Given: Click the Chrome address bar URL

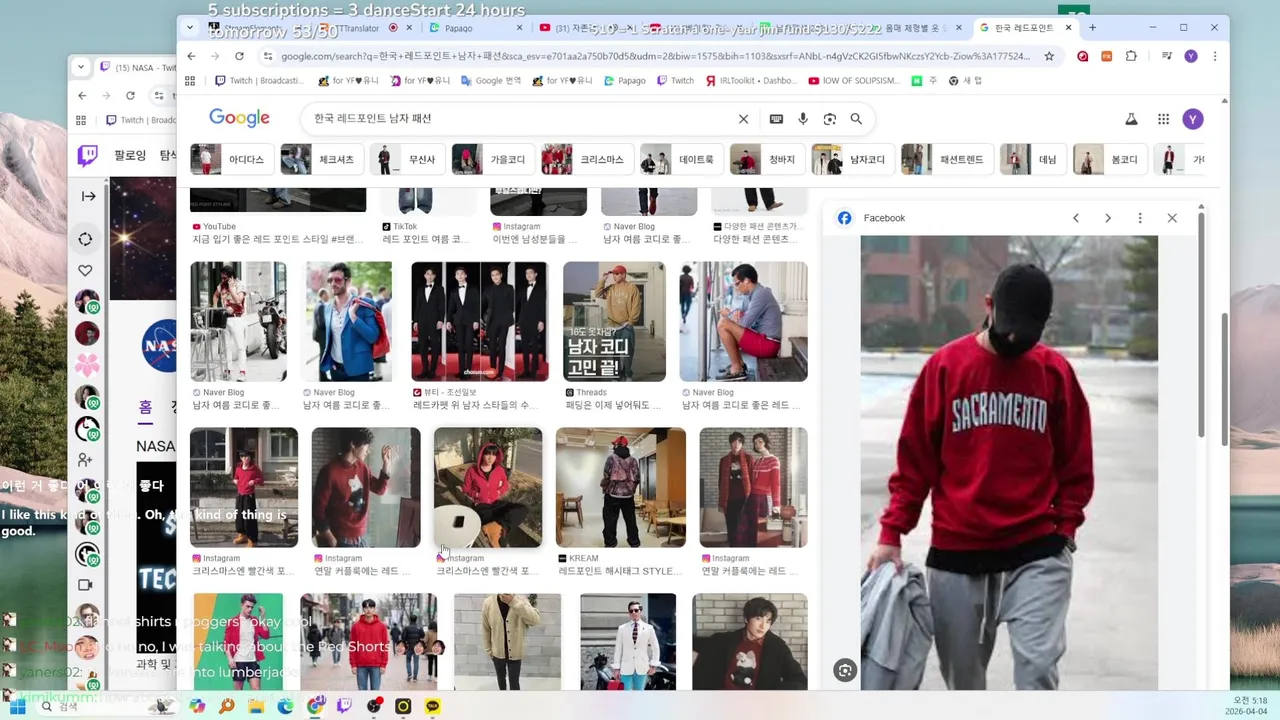Looking at the screenshot, I should (655, 56).
